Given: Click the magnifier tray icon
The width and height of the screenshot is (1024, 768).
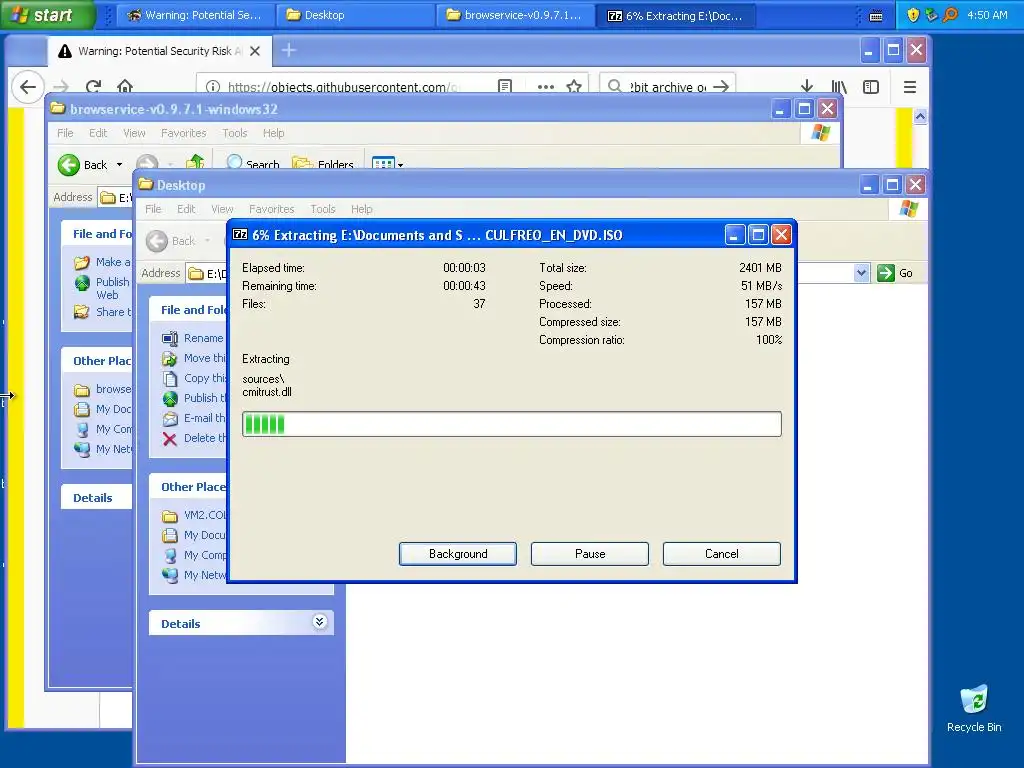Looking at the screenshot, I should tap(950, 15).
